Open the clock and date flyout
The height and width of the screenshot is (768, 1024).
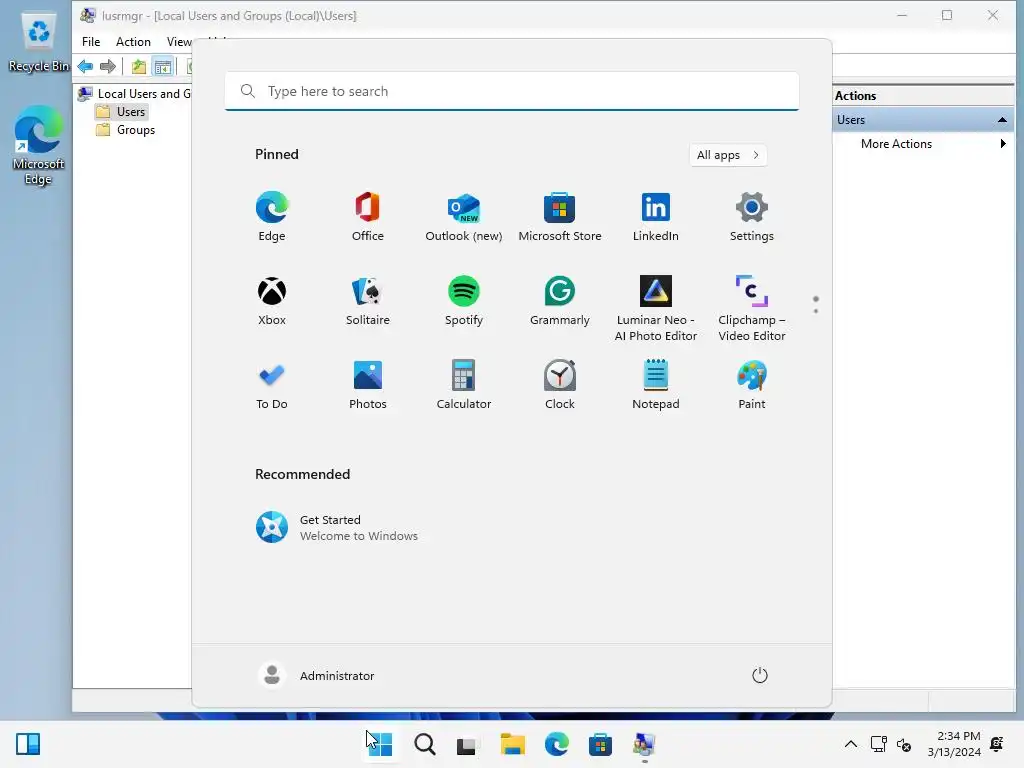pyautogui.click(x=954, y=744)
